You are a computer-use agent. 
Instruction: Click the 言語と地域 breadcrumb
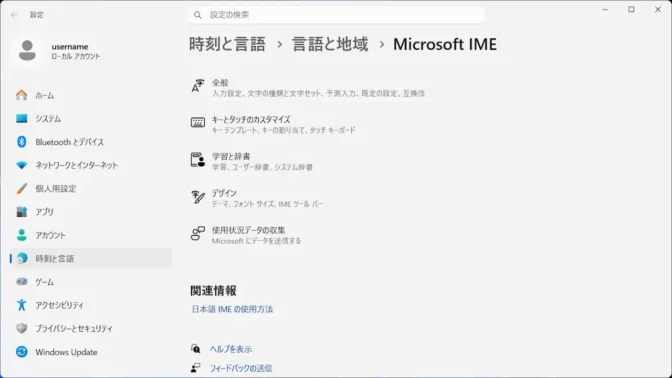(x=330, y=44)
